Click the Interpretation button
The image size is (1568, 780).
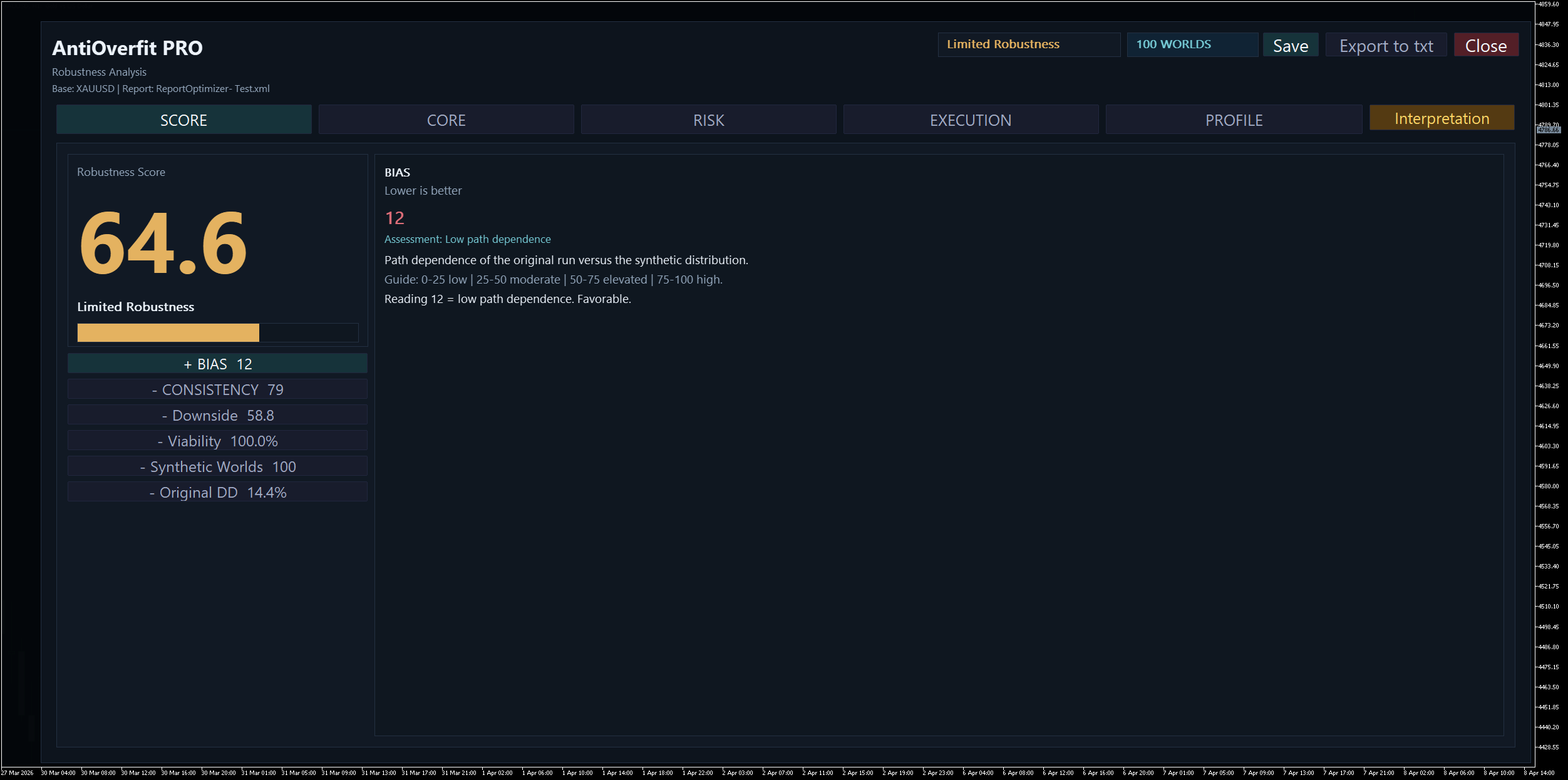pyautogui.click(x=1441, y=118)
